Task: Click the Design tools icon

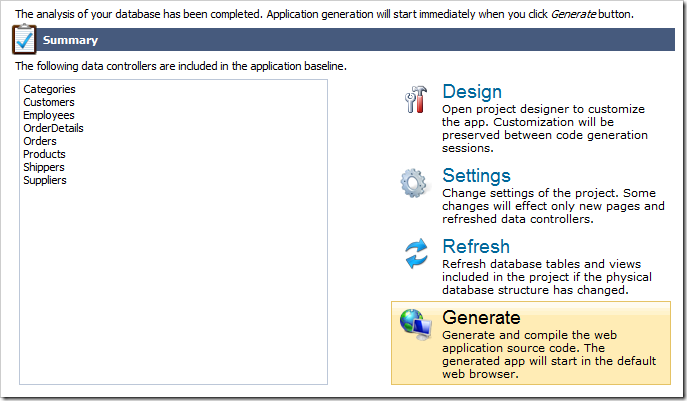Action: tap(416, 101)
